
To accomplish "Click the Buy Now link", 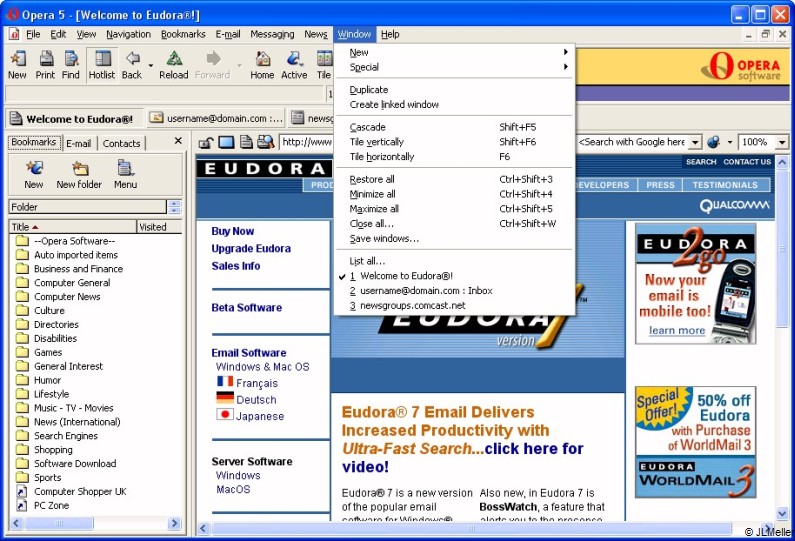I will click(233, 231).
